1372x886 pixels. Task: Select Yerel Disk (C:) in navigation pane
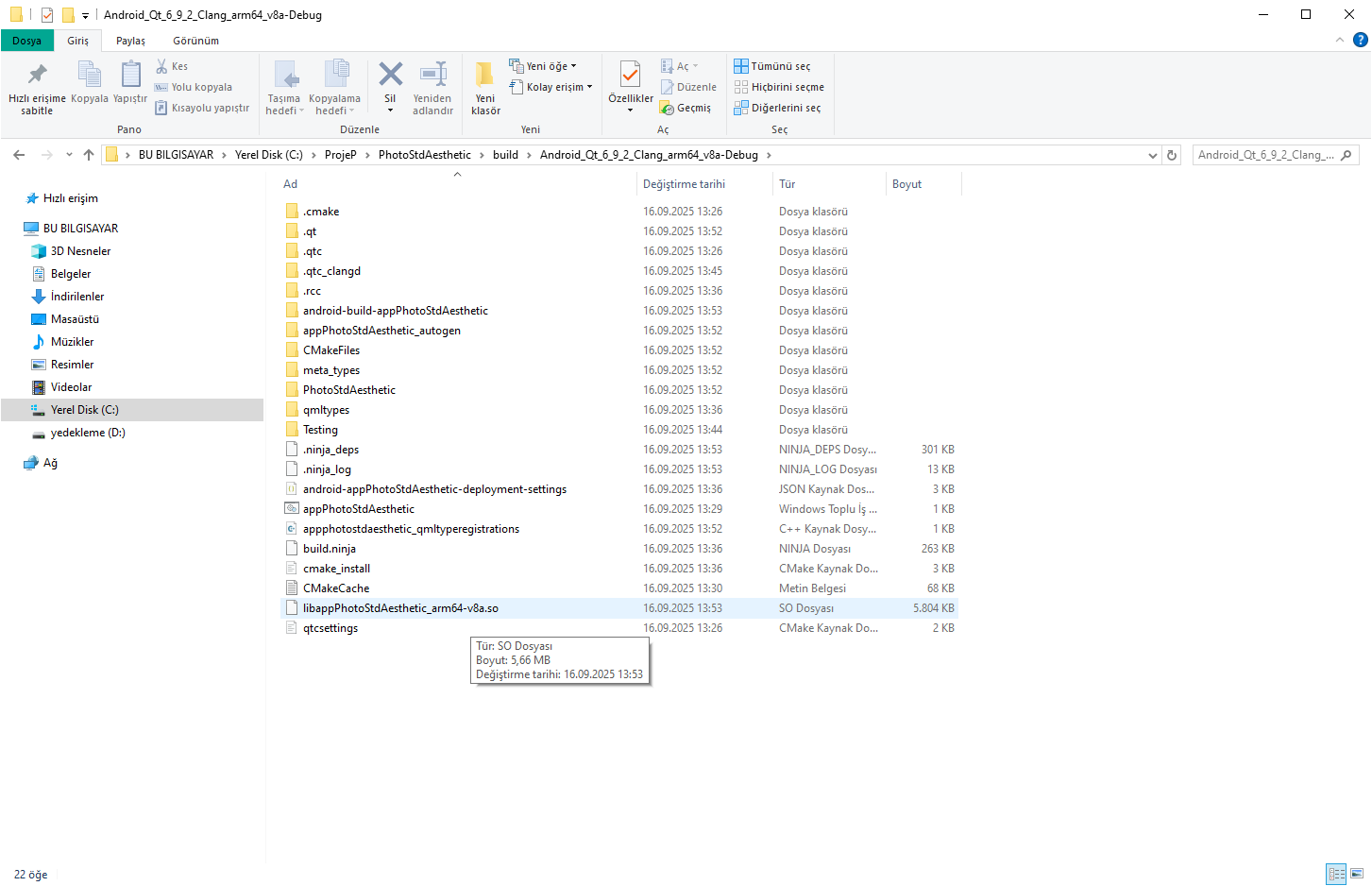pos(84,410)
